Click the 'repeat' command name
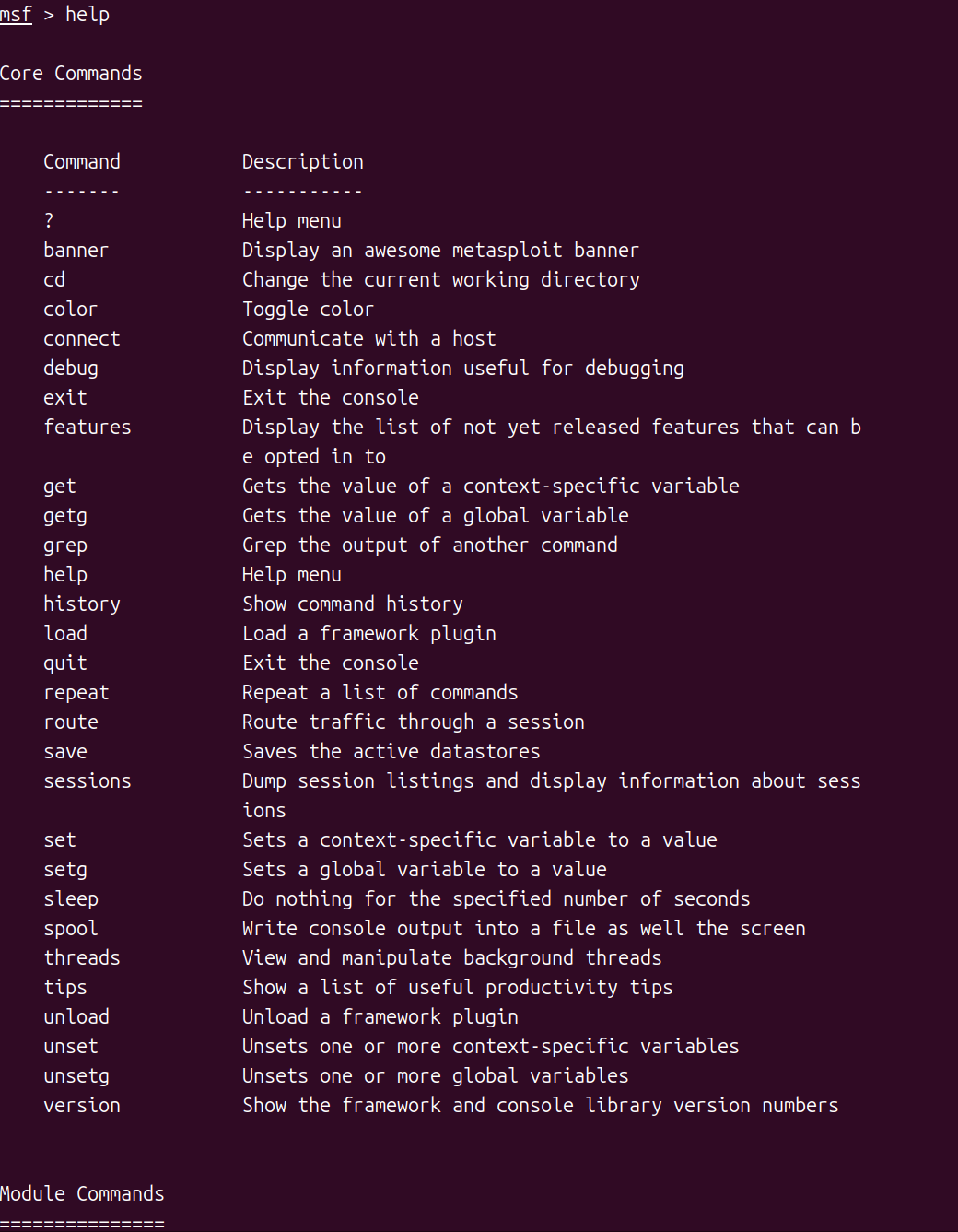 [x=76, y=693]
